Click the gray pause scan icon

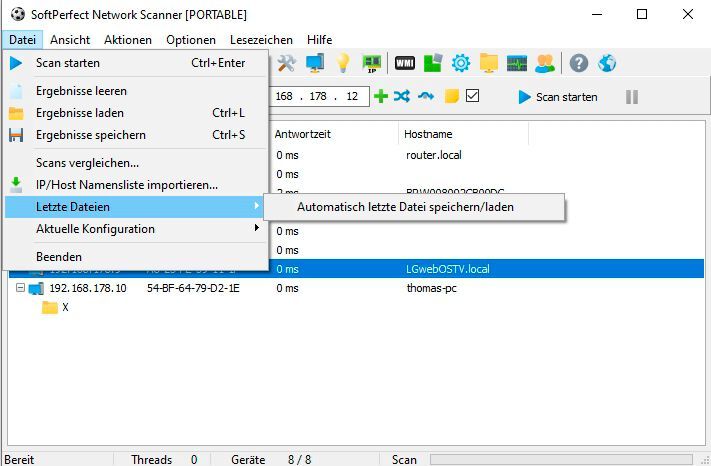(x=632, y=97)
